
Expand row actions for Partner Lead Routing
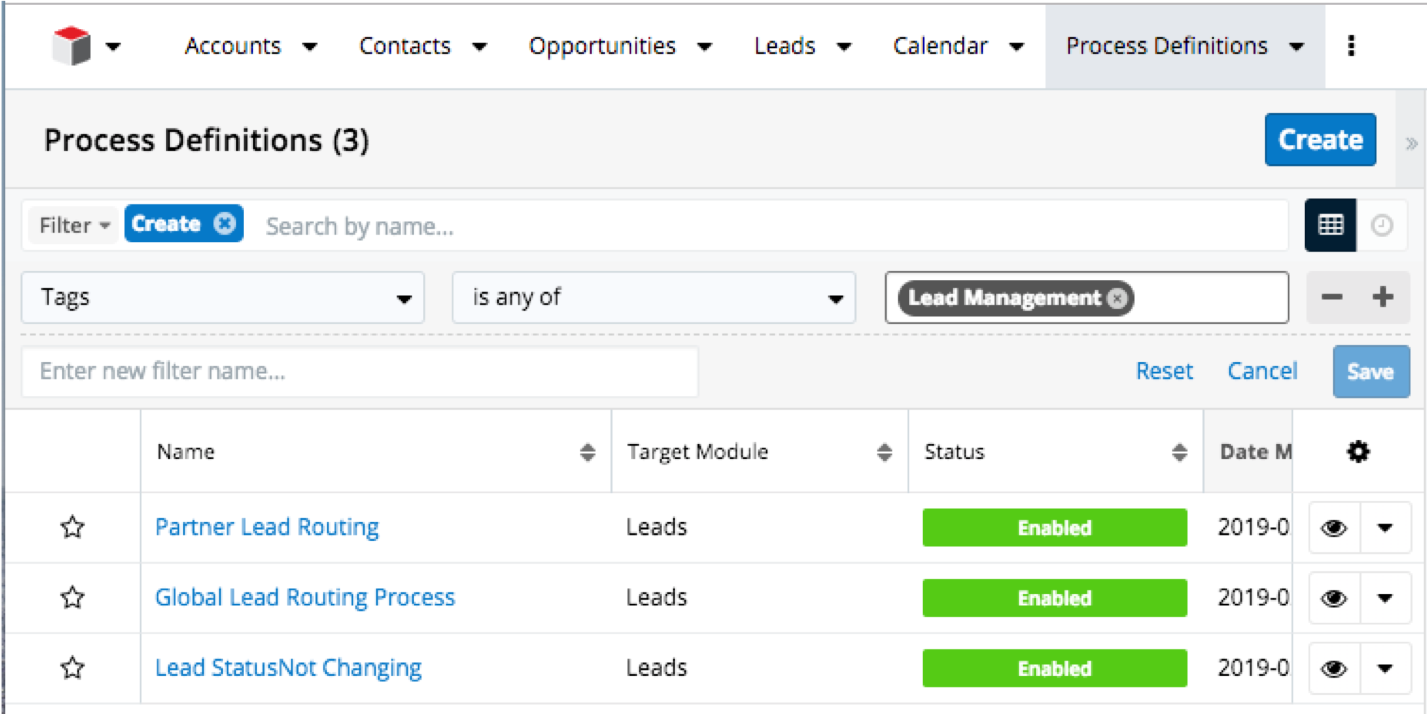point(1385,528)
